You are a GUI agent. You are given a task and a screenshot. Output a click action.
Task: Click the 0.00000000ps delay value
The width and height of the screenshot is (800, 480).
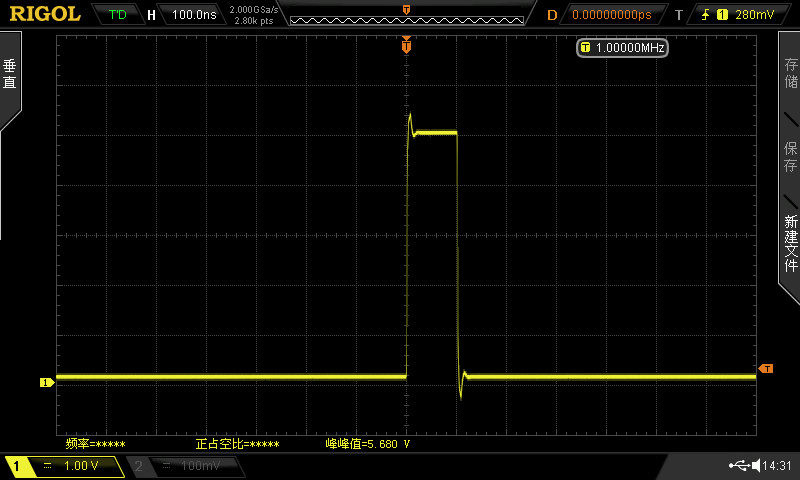pyautogui.click(x=611, y=15)
